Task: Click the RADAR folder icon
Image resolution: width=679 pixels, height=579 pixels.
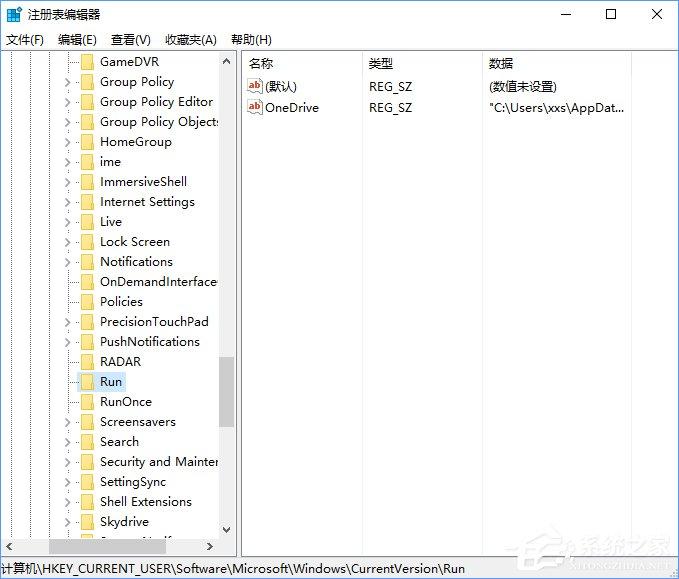Action: pos(87,362)
